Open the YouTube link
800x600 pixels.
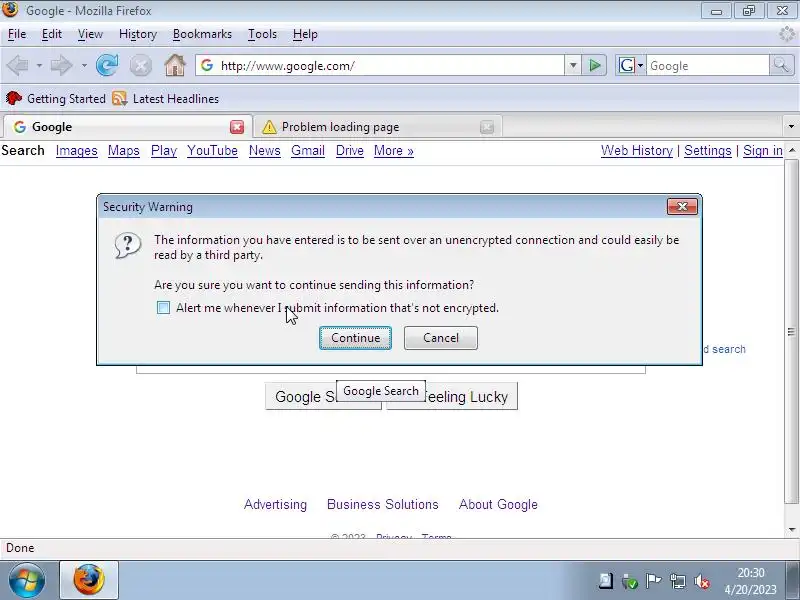(212, 151)
